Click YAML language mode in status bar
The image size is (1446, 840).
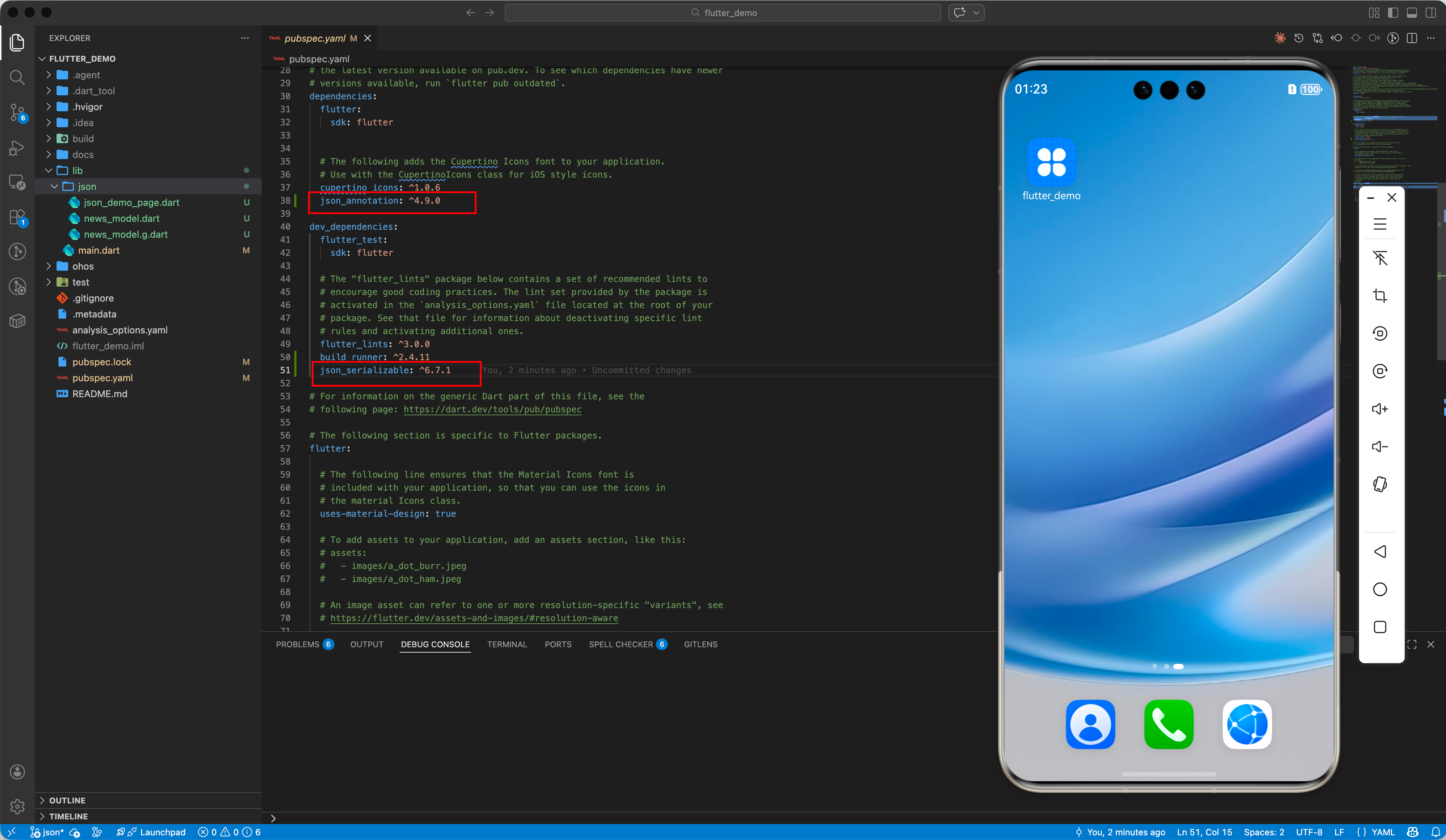point(1382,832)
